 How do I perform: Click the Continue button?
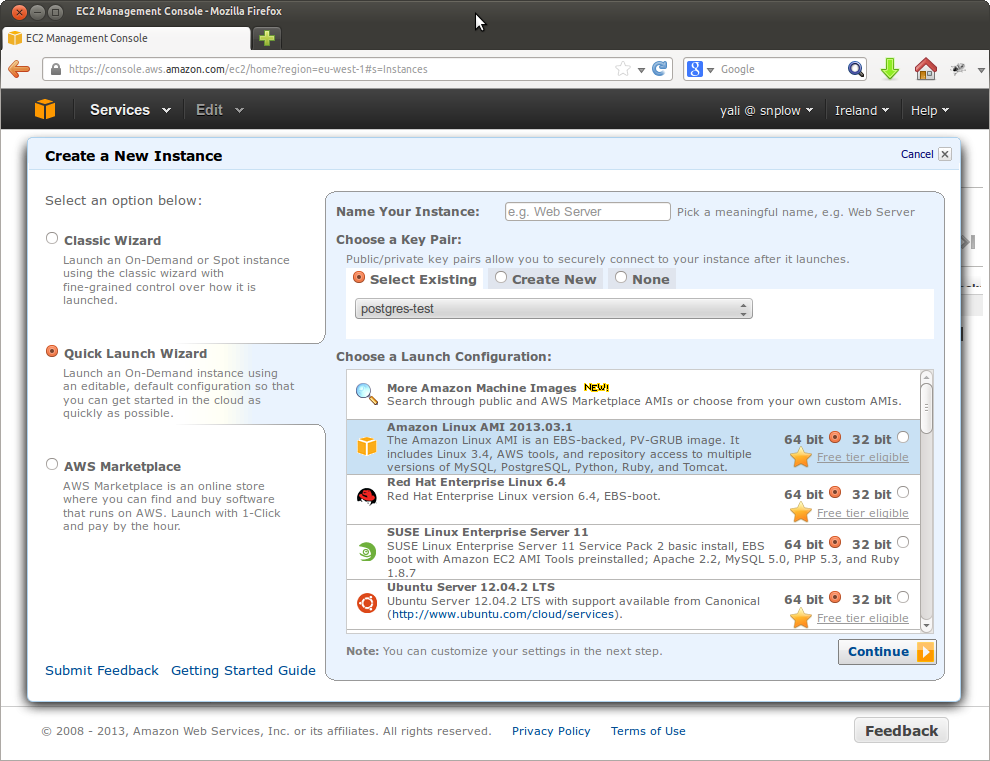[886, 652]
